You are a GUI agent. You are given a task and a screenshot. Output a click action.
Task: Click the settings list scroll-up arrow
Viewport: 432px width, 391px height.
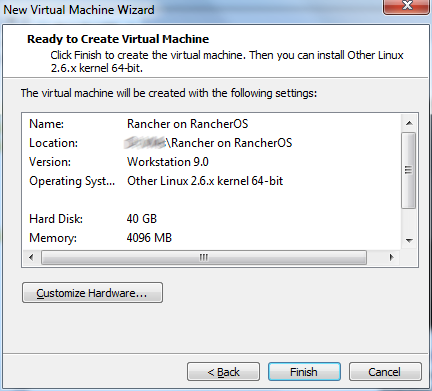[409, 123]
